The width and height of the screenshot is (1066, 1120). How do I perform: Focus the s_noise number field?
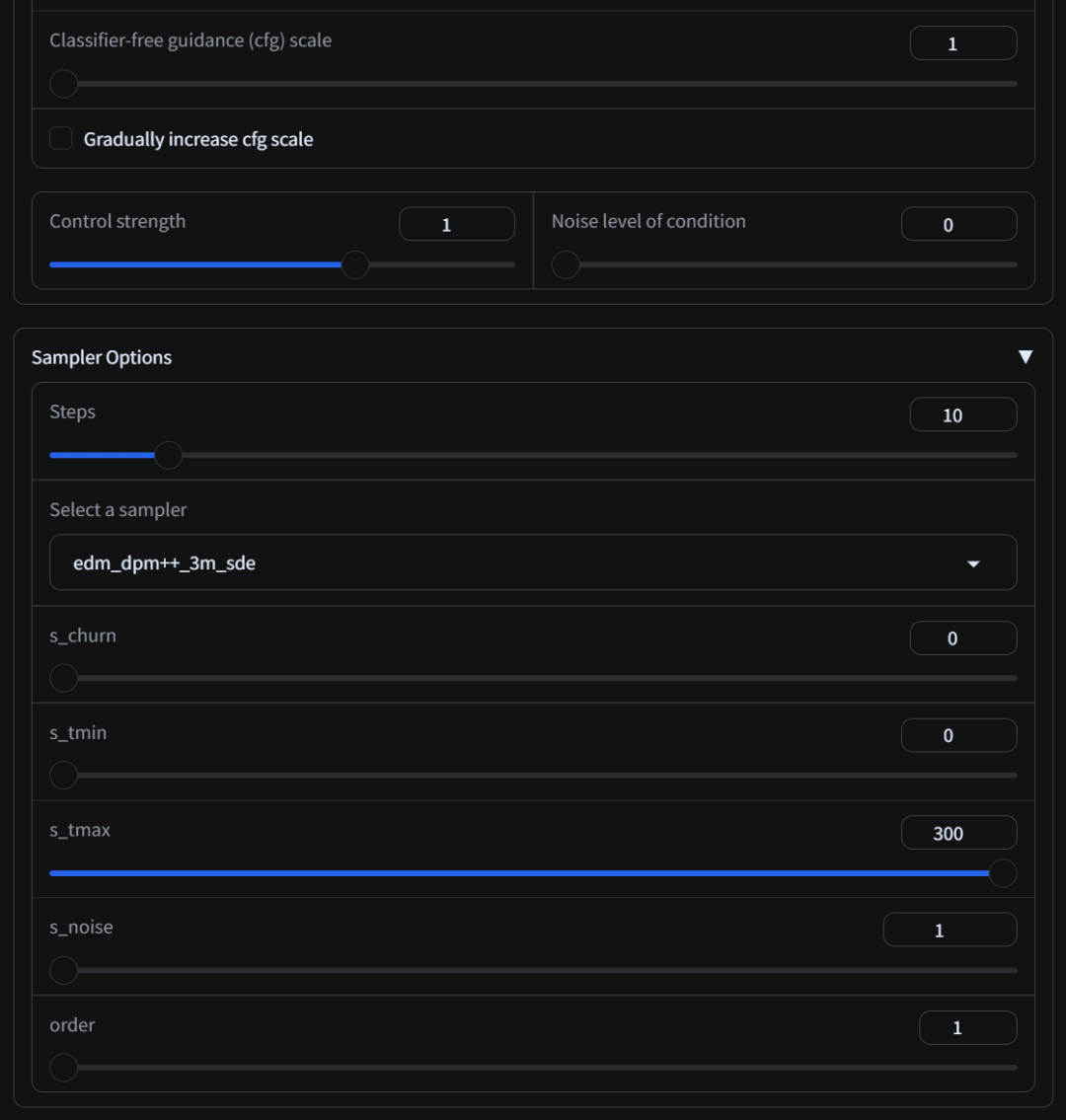pyautogui.click(x=949, y=930)
